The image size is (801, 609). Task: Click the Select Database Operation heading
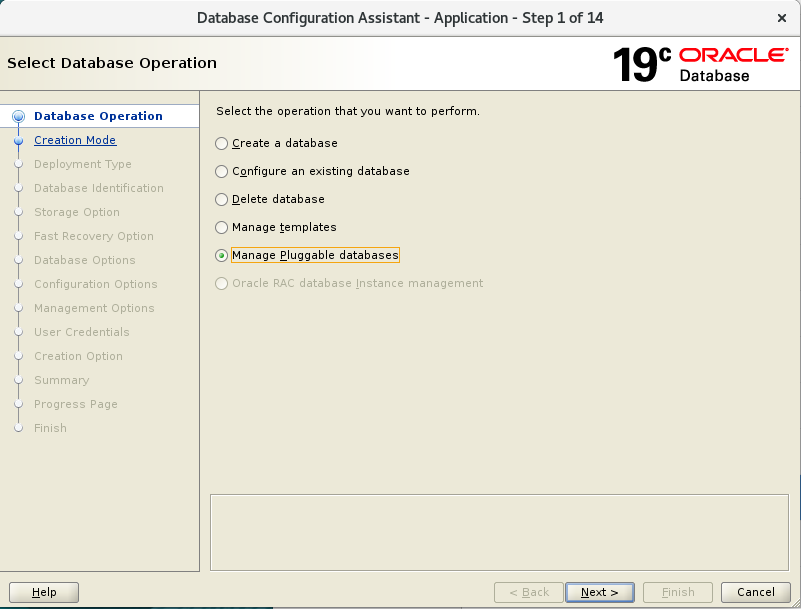click(112, 63)
